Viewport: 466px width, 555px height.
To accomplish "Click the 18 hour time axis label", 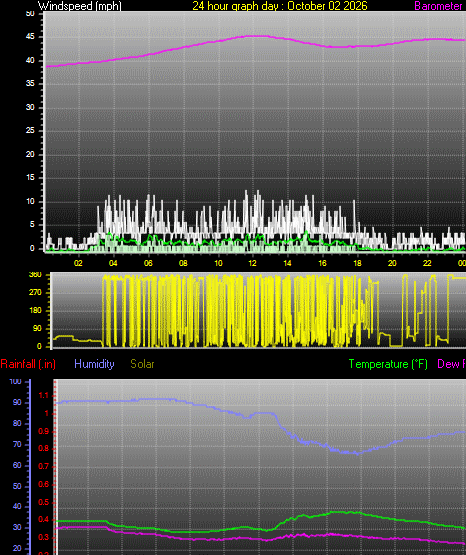I will tap(357, 263).
